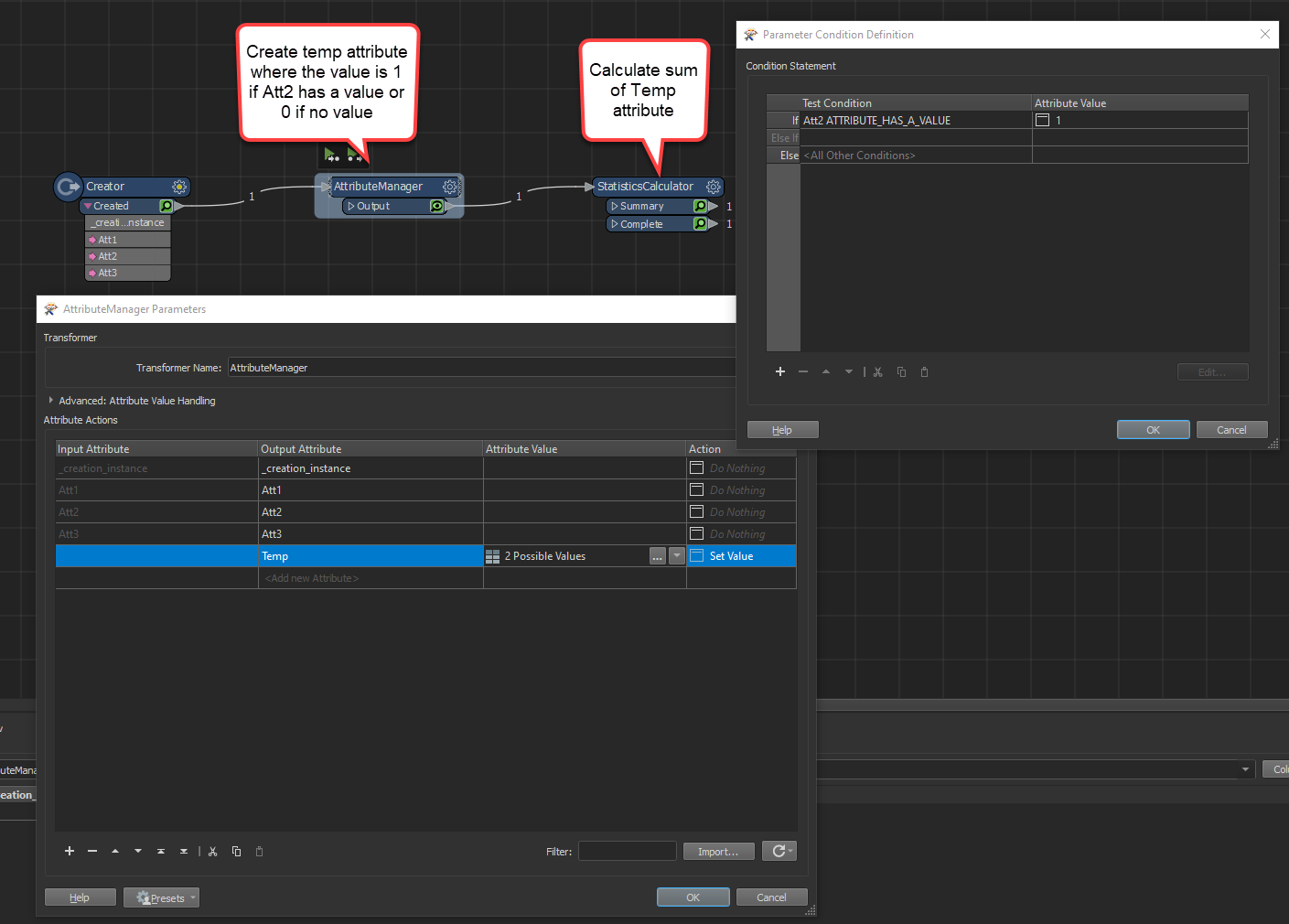Image resolution: width=1289 pixels, height=924 pixels.
Task: Move selected attribute to bottom
Action: [x=184, y=851]
